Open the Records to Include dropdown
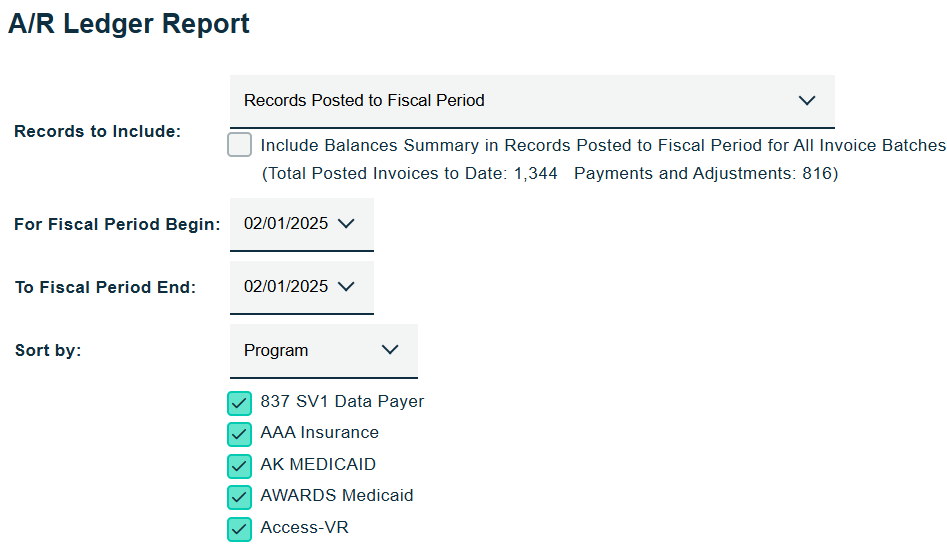Viewport: 947px width, 546px height. click(x=530, y=101)
